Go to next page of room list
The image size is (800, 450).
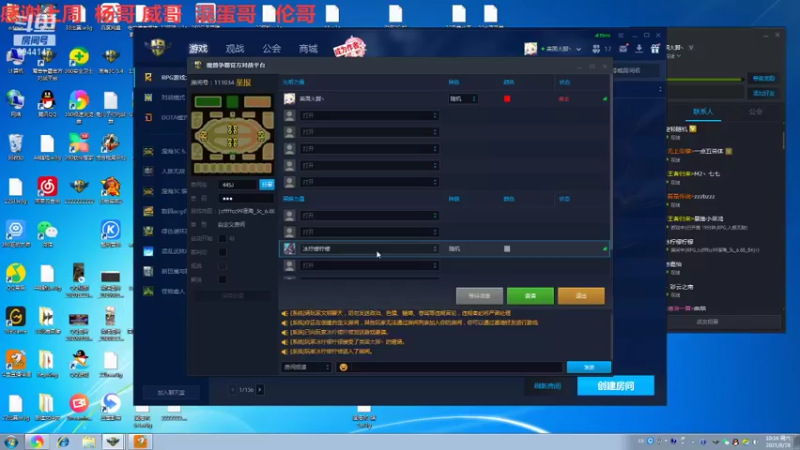click(260, 390)
